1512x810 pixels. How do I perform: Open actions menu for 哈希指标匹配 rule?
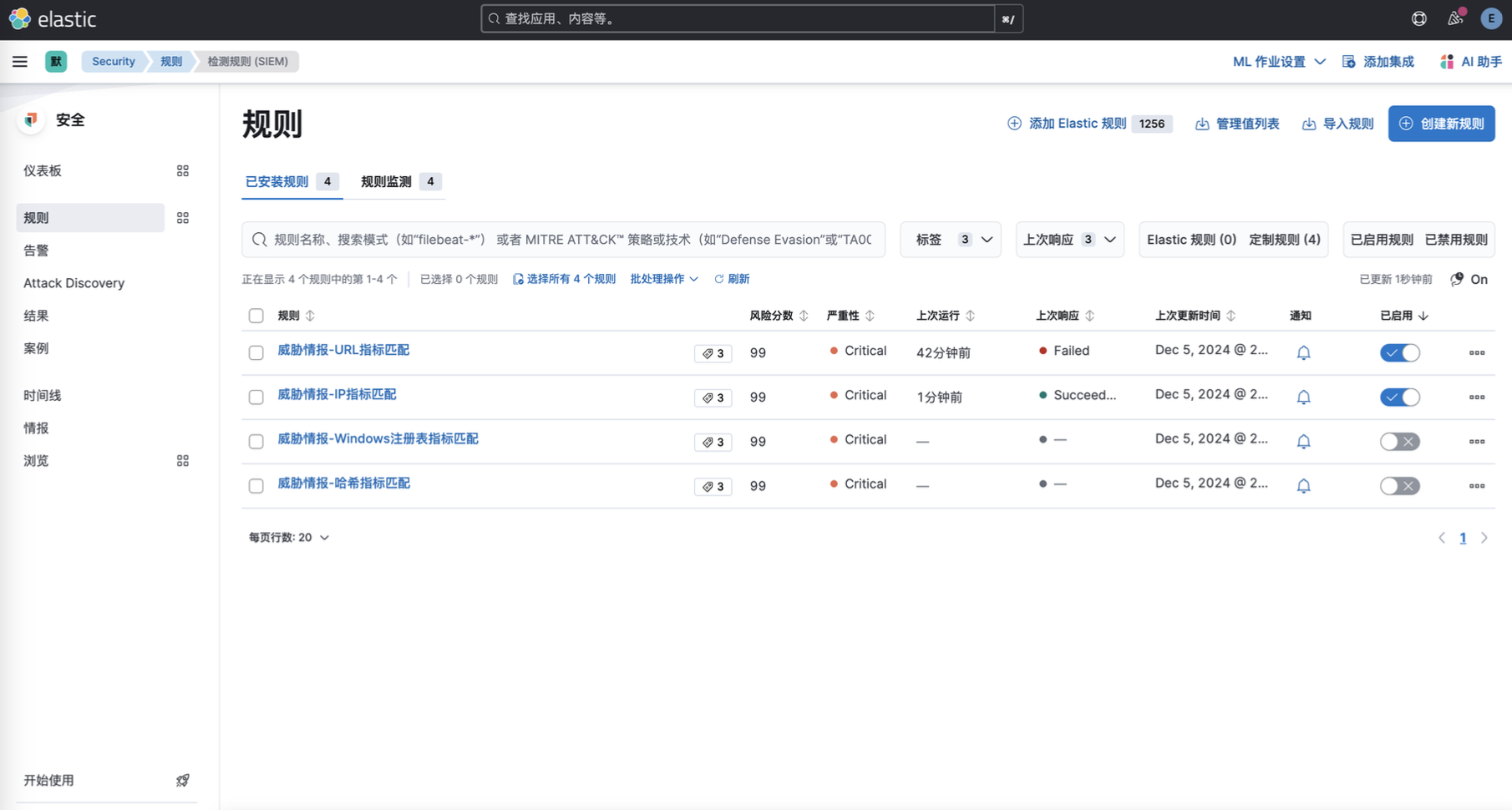pos(1477,485)
